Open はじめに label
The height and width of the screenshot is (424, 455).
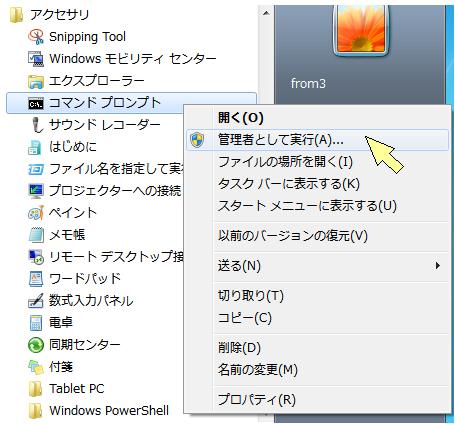pos(73,147)
